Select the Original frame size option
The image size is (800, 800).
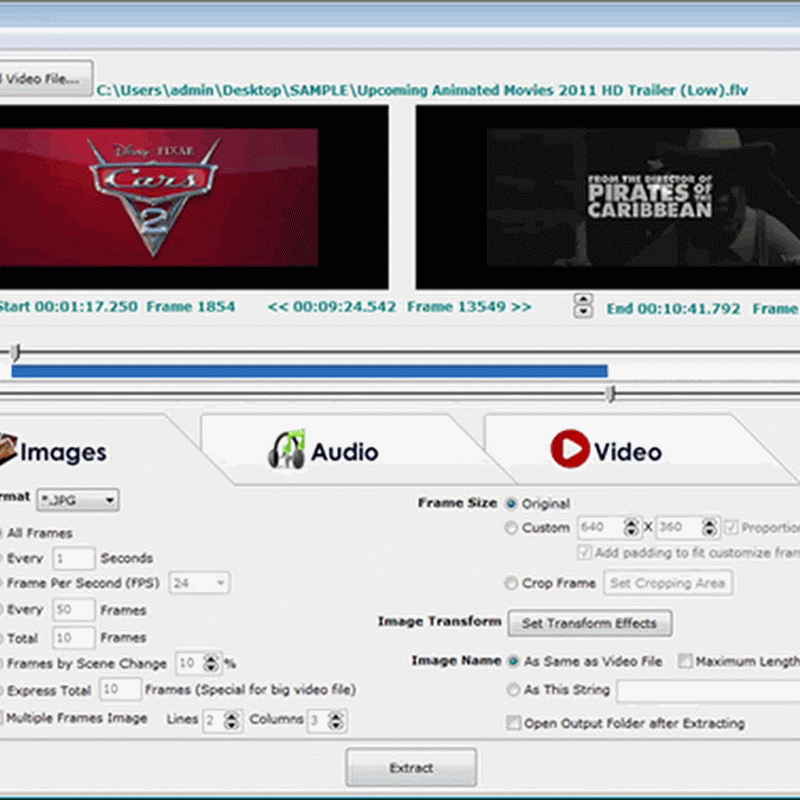[x=511, y=504]
